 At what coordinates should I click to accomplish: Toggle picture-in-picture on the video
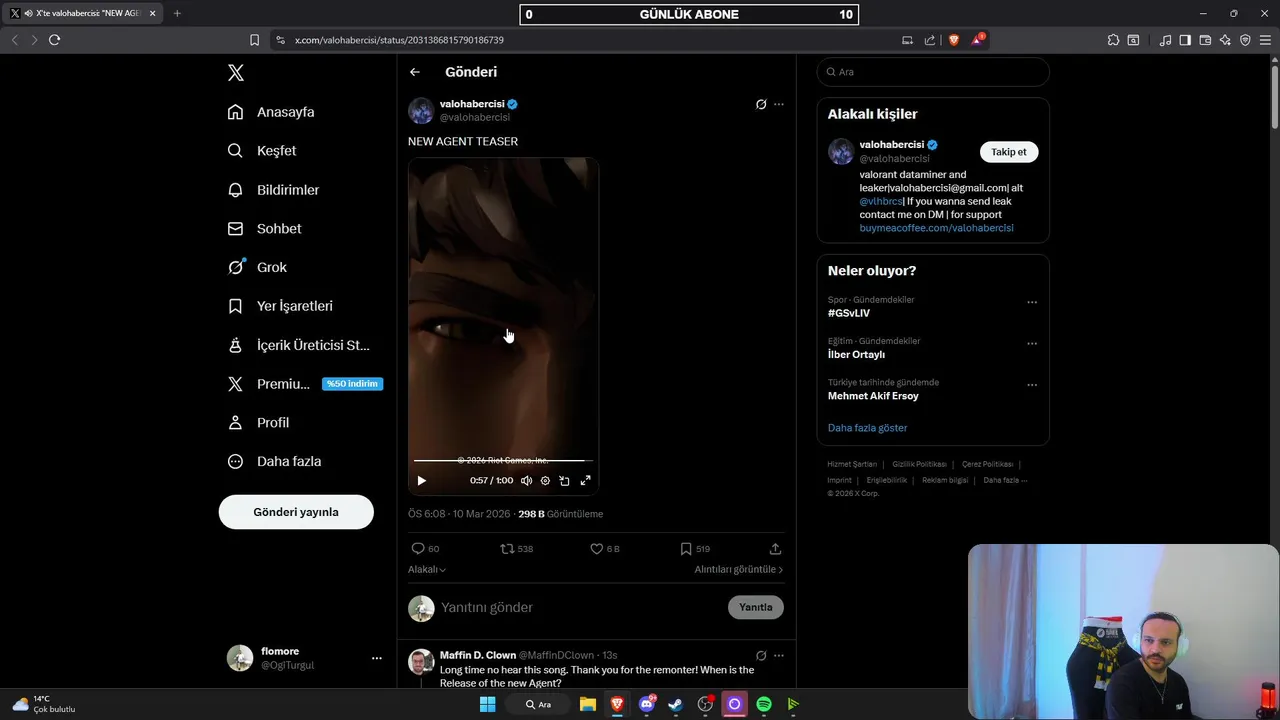tap(564, 481)
